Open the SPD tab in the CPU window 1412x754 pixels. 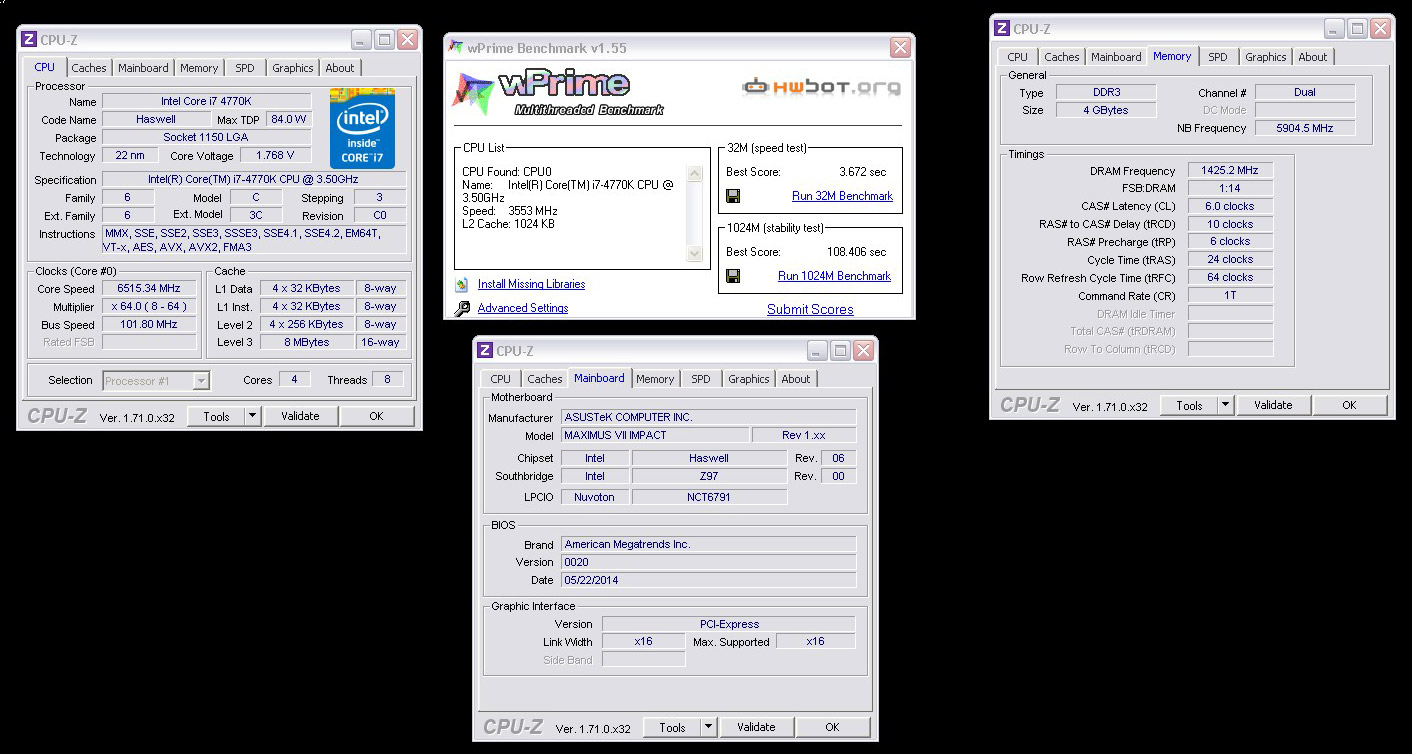pos(245,68)
